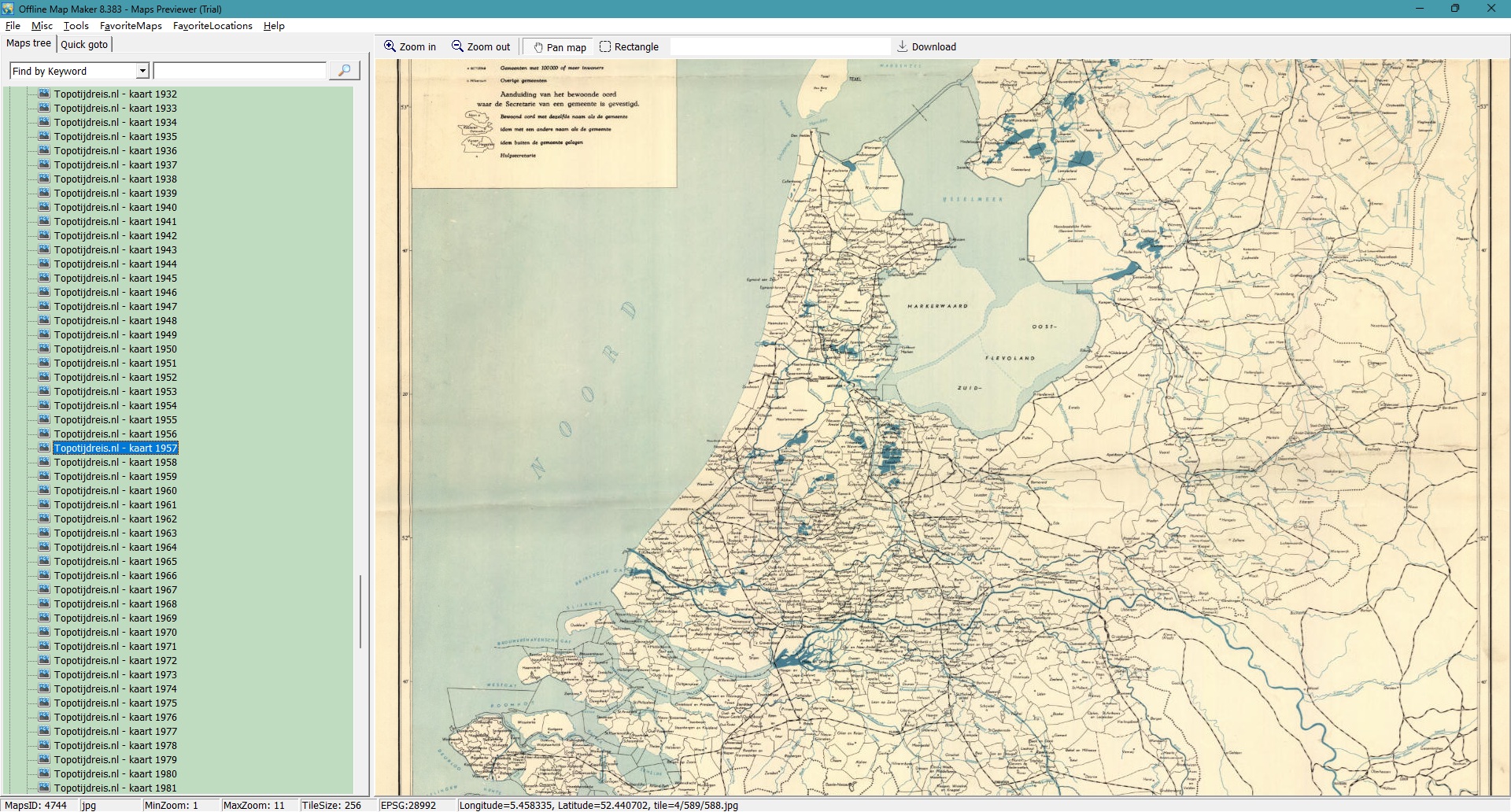Open the Tools menu

(x=76, y=26)
